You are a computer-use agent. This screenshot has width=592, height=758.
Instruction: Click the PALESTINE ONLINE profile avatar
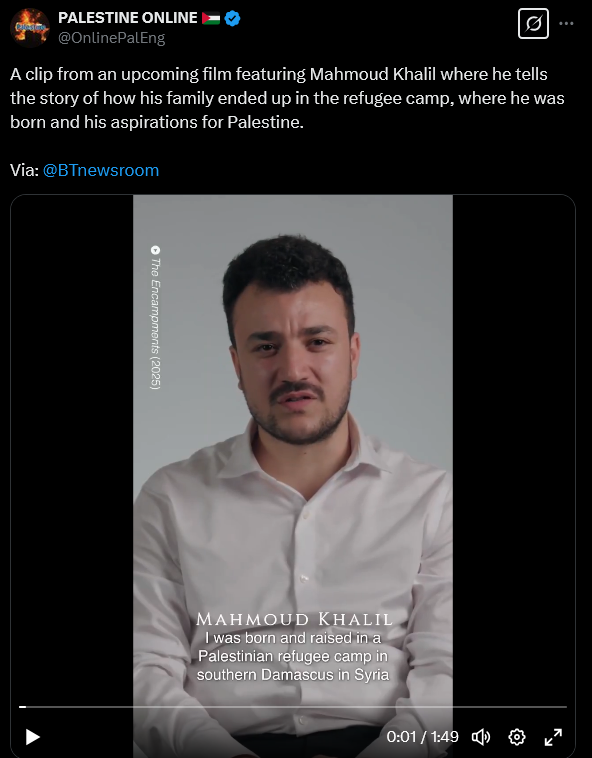[30, 28]
